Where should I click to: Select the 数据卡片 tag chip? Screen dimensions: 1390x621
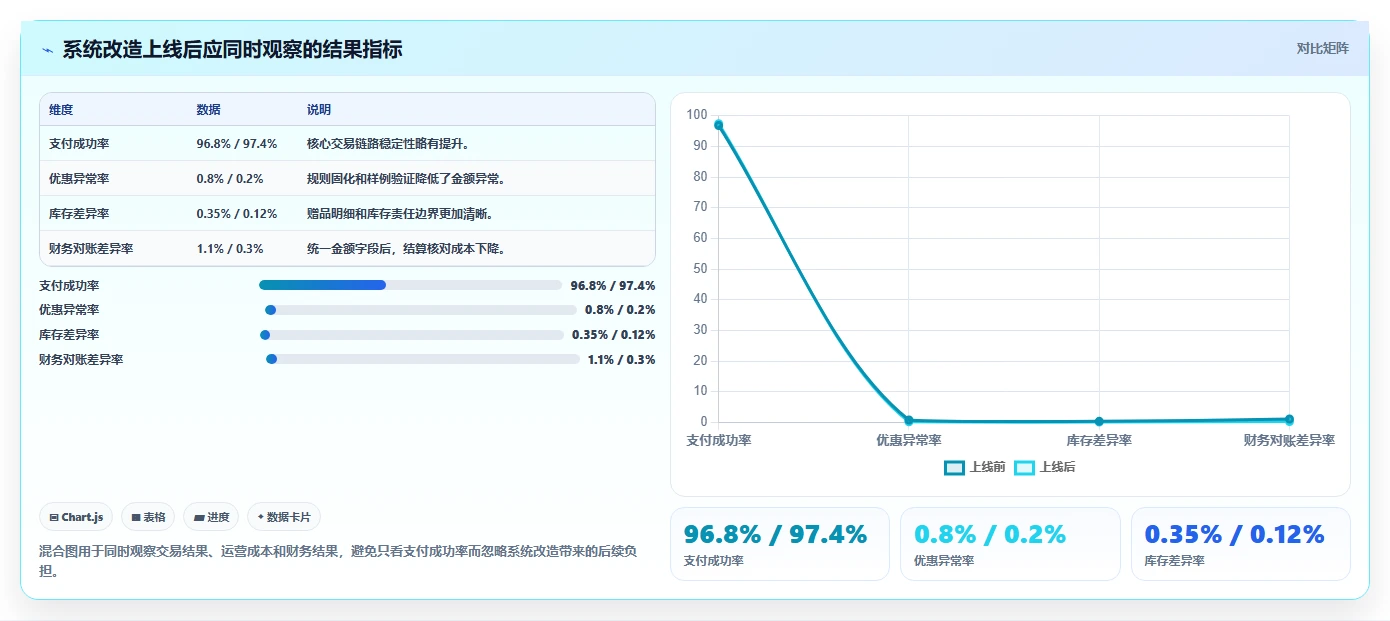284,517
